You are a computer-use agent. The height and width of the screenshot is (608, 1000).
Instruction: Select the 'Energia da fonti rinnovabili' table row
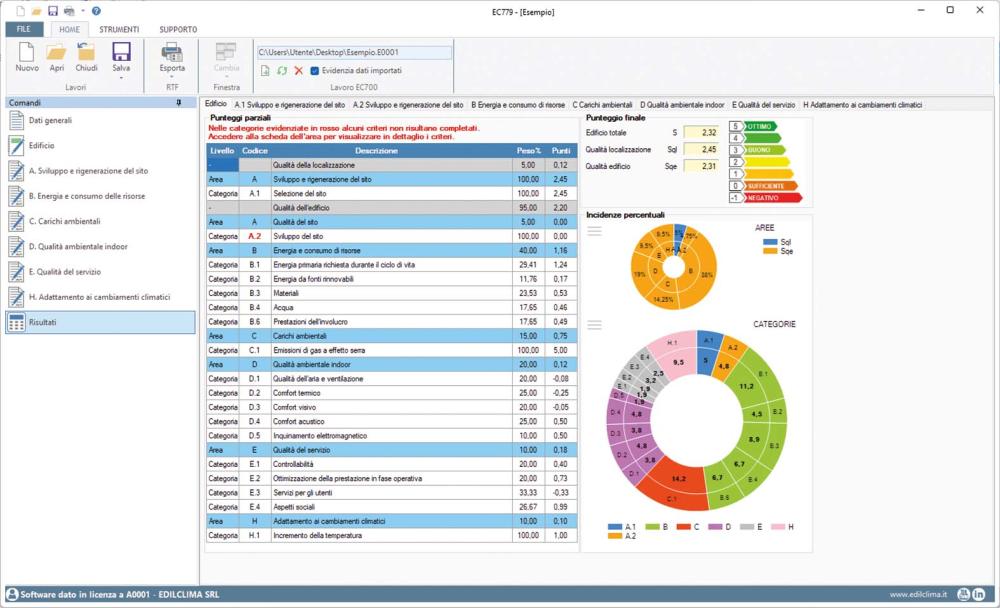(x=392, y=279)
